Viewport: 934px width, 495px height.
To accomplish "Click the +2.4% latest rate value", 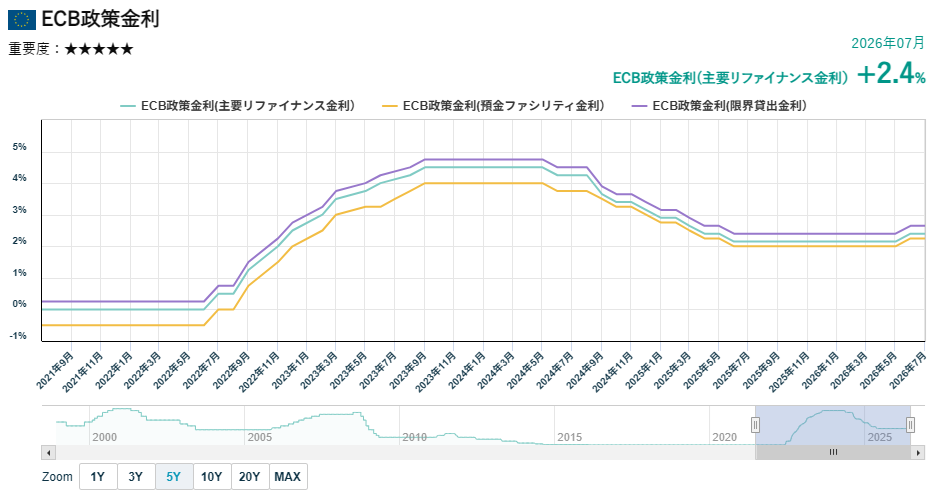I will pyautogui.click(x=891, y=74).
